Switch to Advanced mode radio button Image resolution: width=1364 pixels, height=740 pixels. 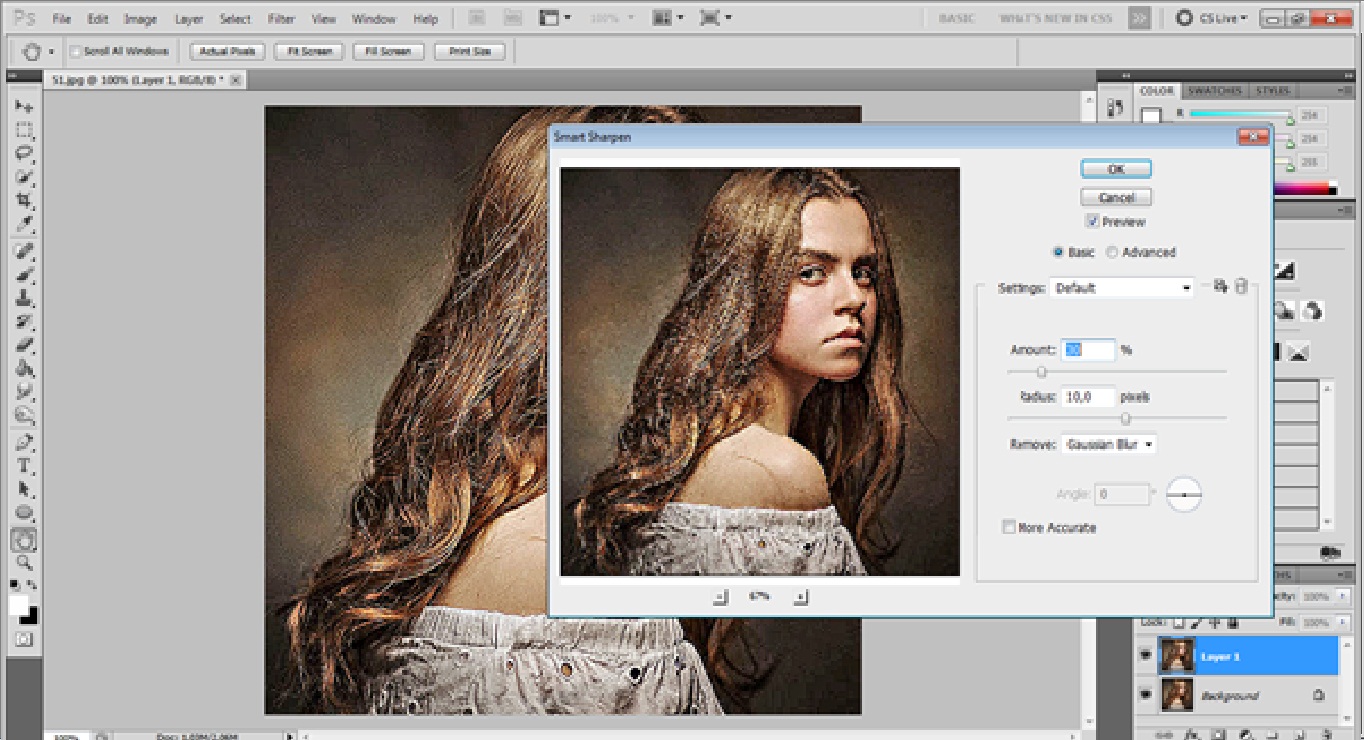click(1112, 252)
